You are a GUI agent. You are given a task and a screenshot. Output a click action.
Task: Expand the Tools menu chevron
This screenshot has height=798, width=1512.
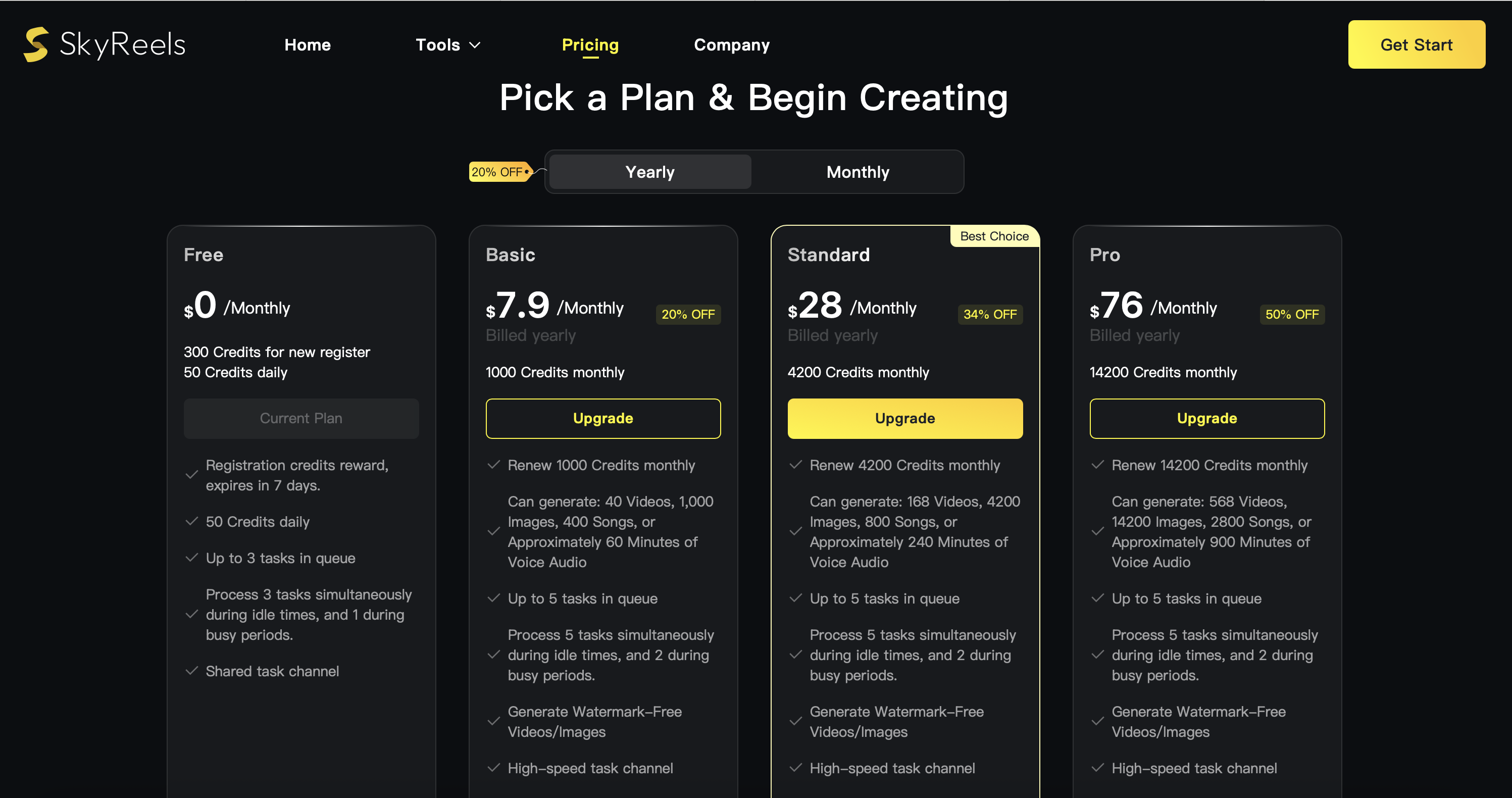(x=475, y=45)
